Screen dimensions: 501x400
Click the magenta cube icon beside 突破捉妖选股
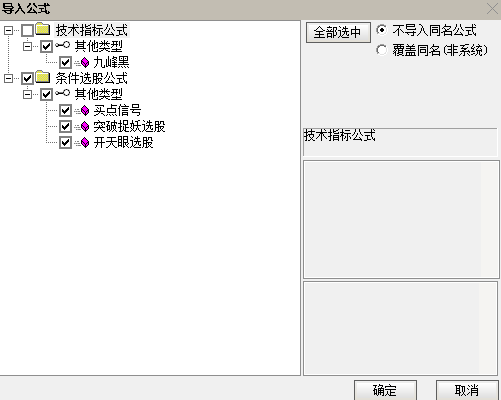pyautogui.click(x=85, y=126)
